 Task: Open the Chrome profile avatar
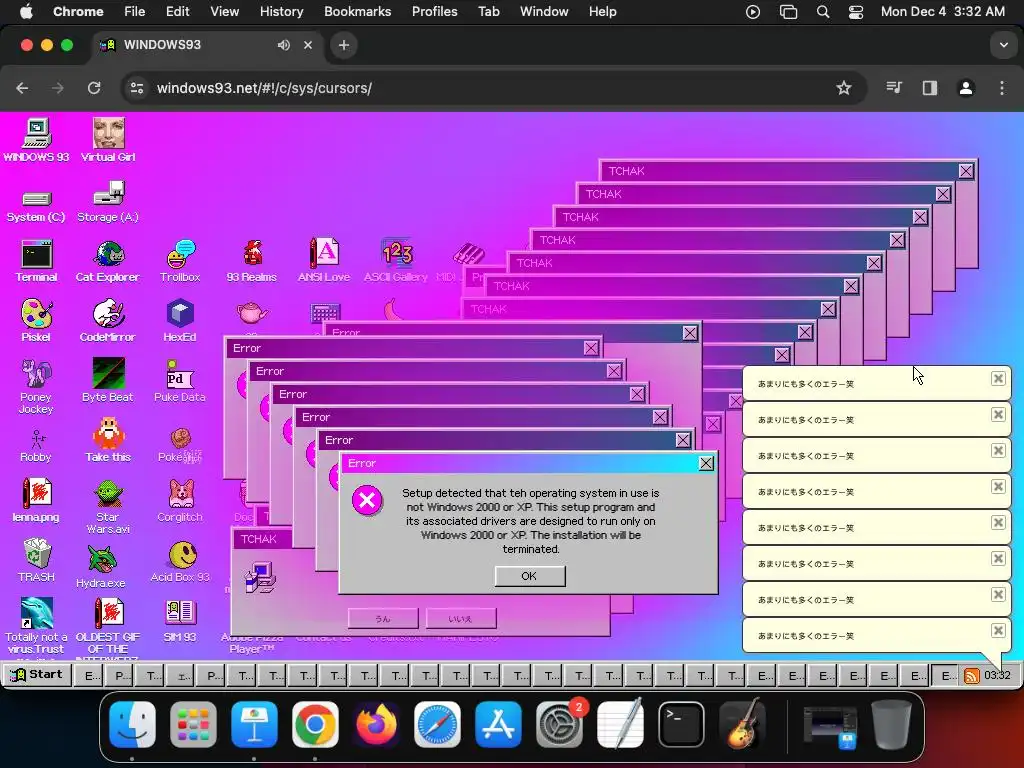point(966,88)
